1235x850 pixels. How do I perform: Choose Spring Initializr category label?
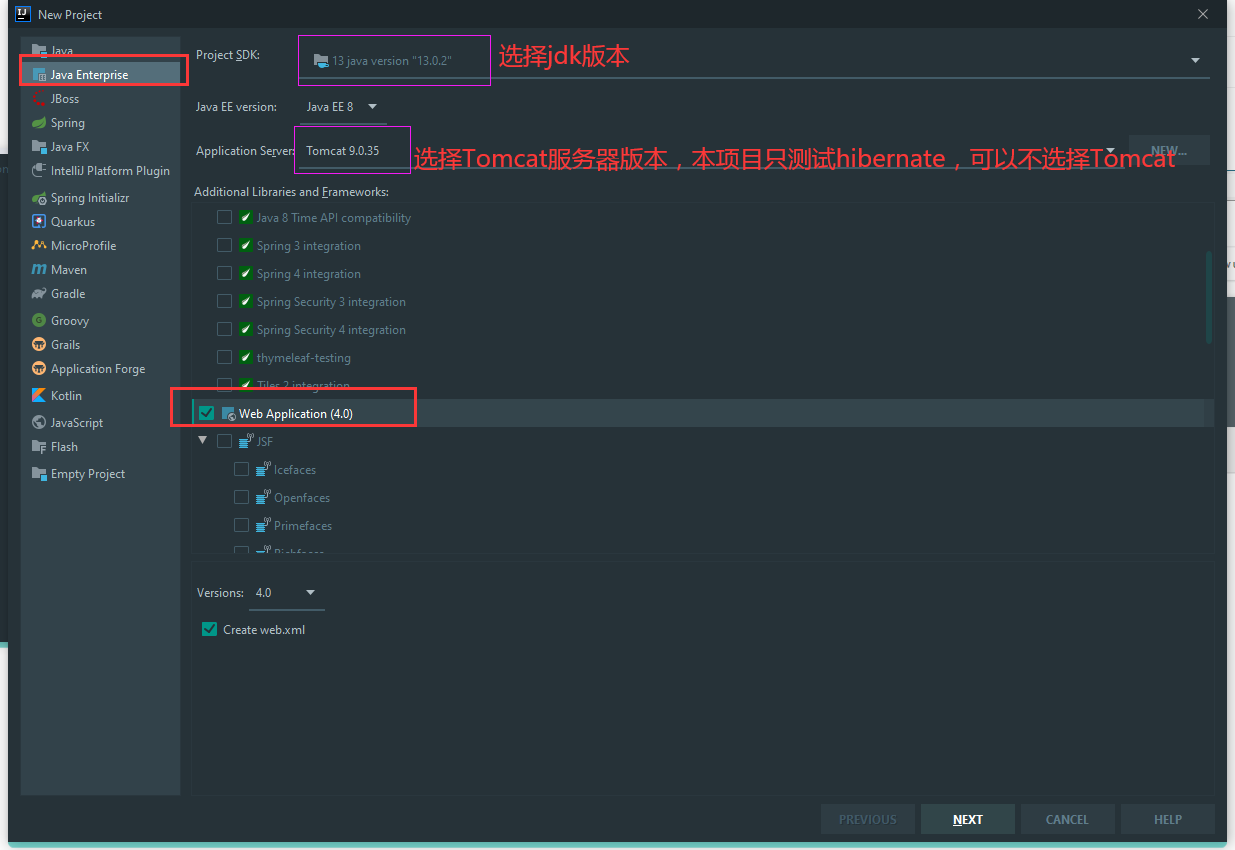coord(90,198)
